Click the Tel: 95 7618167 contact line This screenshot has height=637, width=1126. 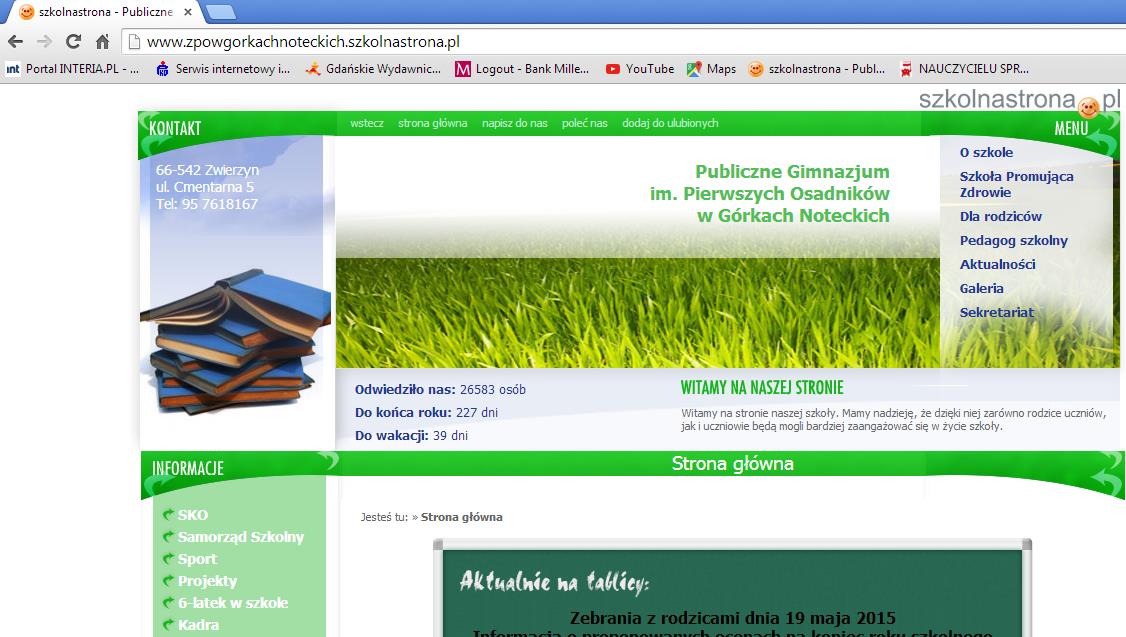(x=207, y=204)
